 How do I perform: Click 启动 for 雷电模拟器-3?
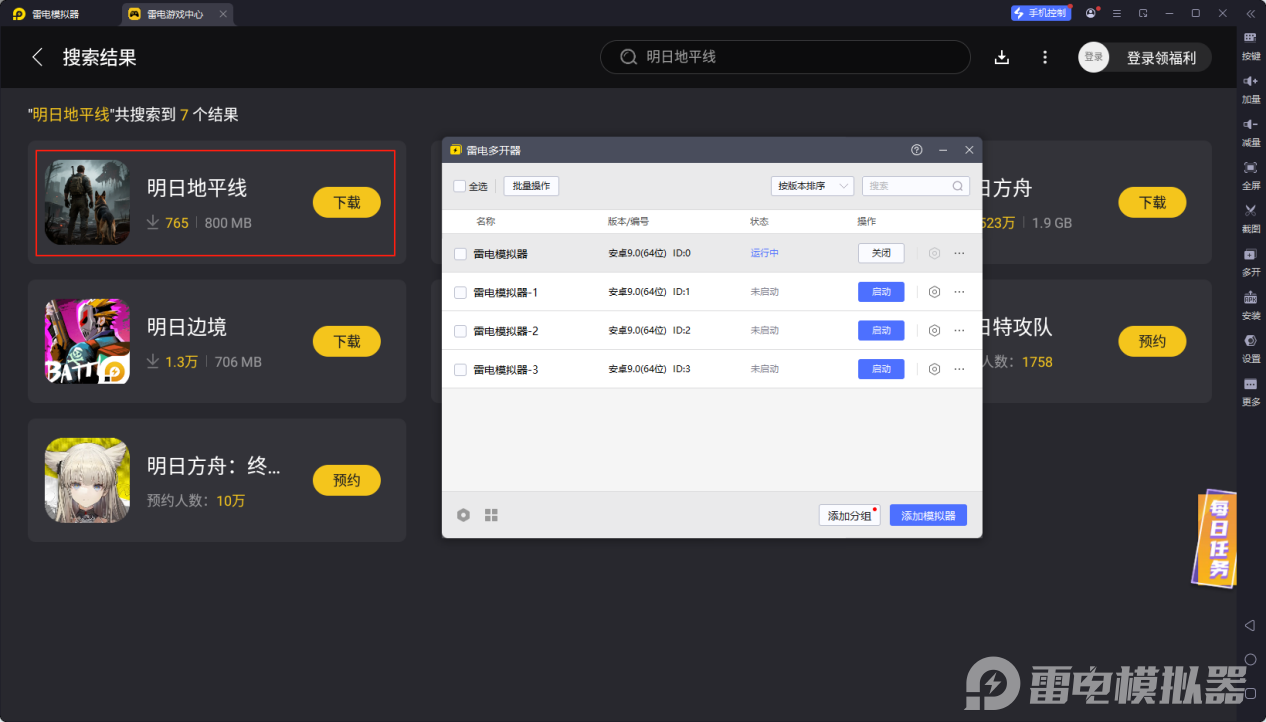(x=881, y=369)
